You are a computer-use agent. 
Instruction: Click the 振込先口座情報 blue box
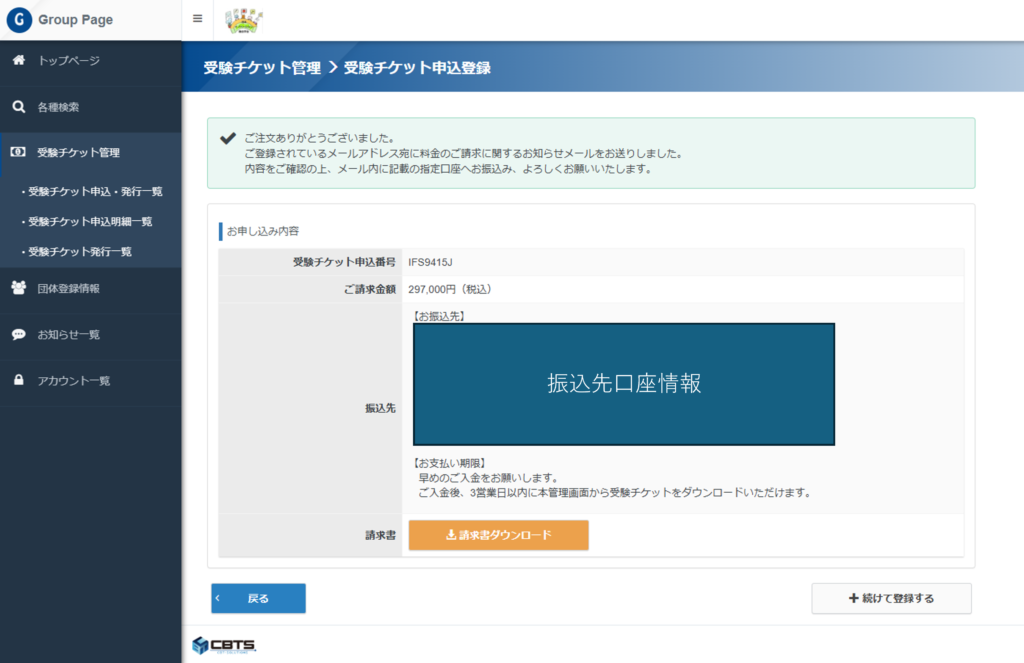point(624,384)
